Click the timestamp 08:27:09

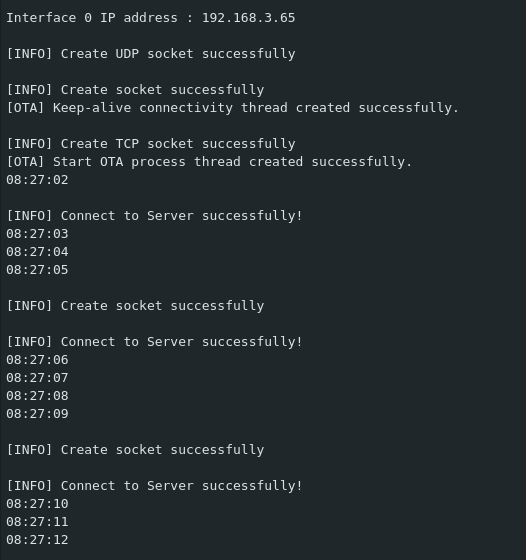pyautogui.click(x=37, y=414)
